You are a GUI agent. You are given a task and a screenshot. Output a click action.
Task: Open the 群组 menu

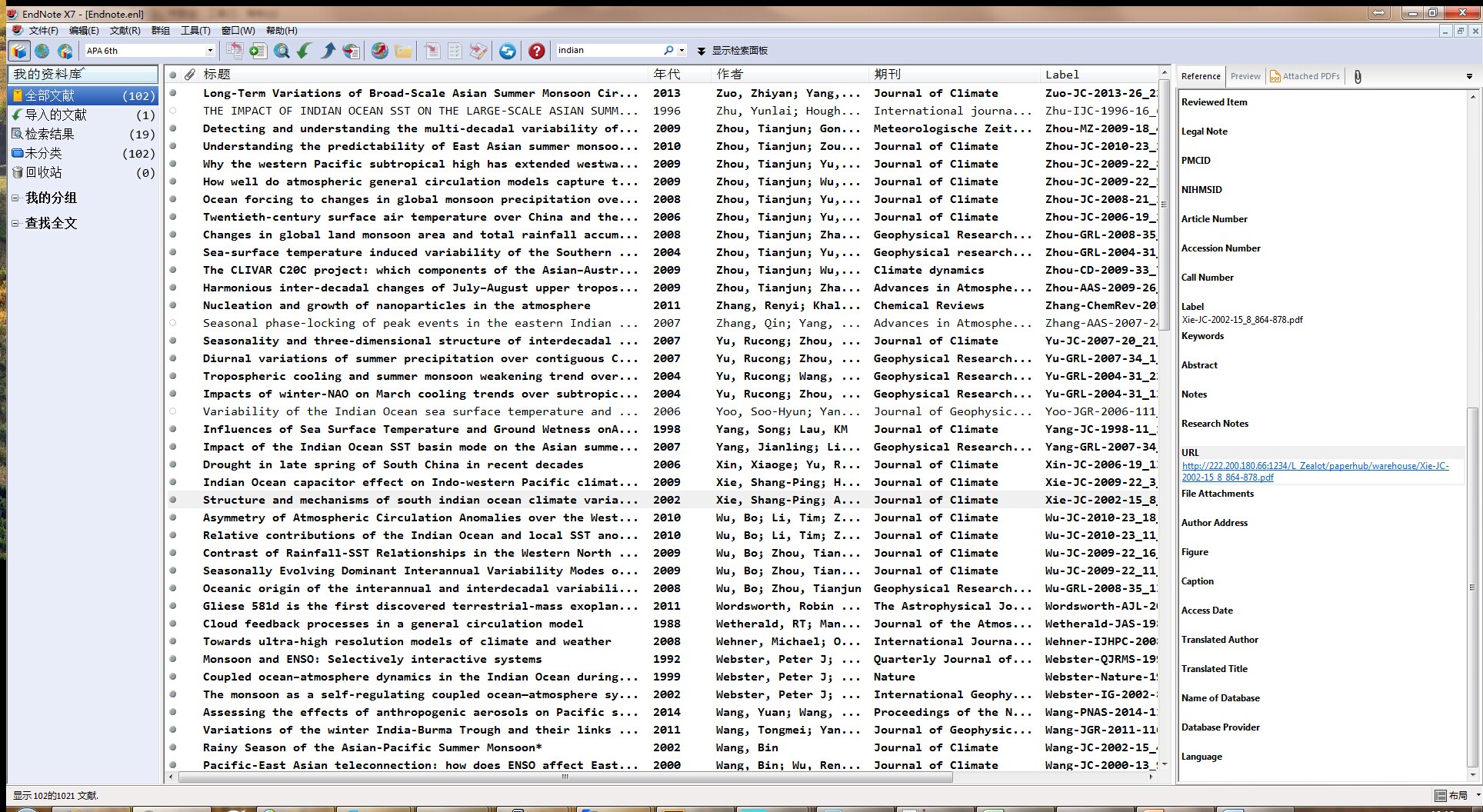pos(161,31)
